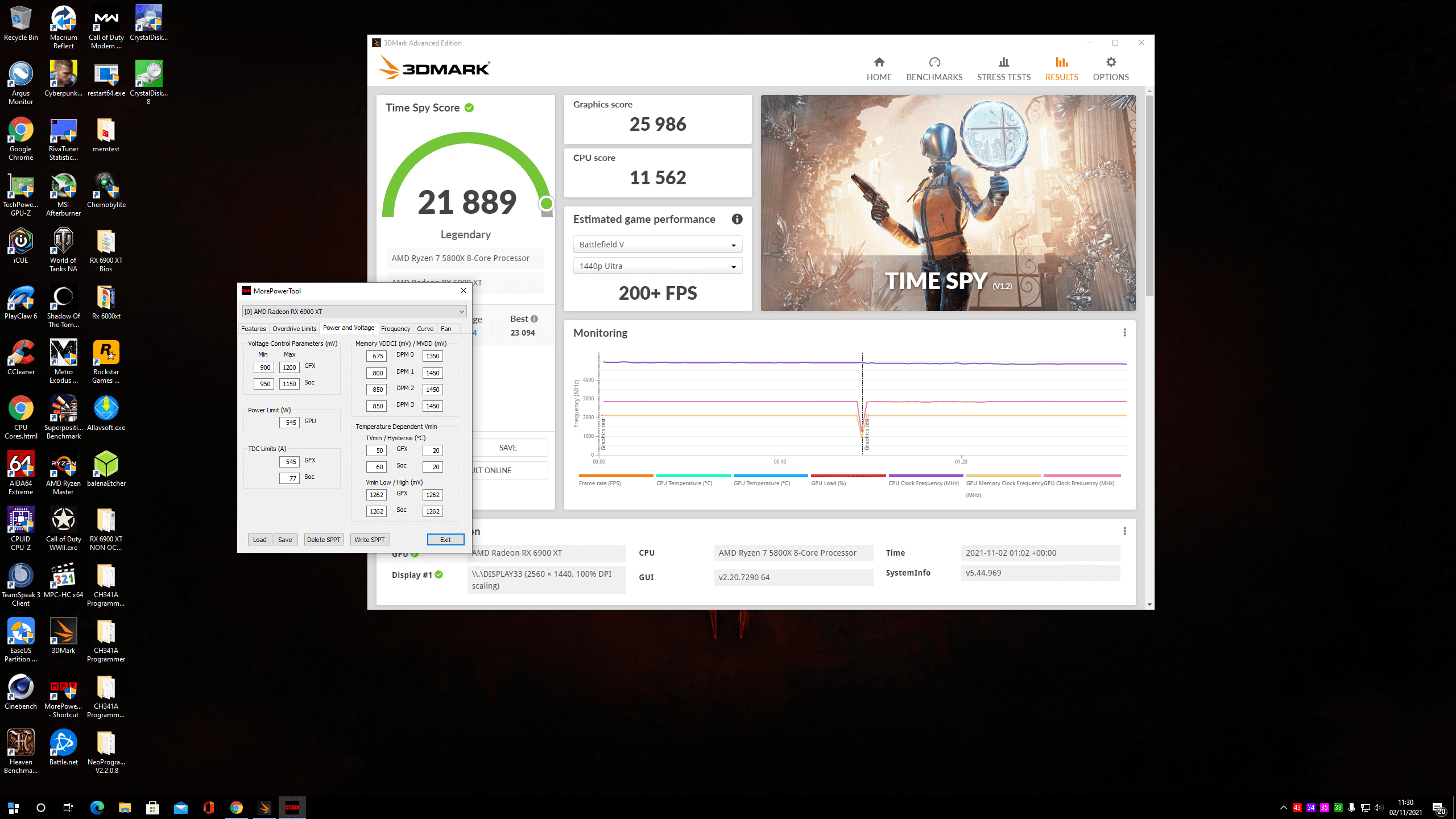This screenshot has height=819, width=1456.
Task: Switch to MorePowerTool taskbar button
Action: click(292, 808)
